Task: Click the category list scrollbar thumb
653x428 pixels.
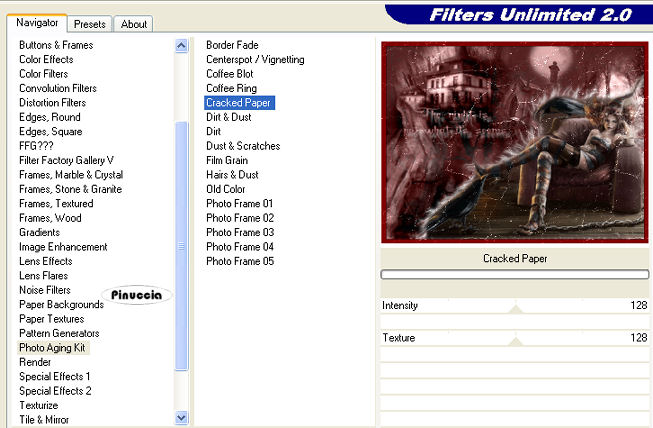Action: [181, 246]
